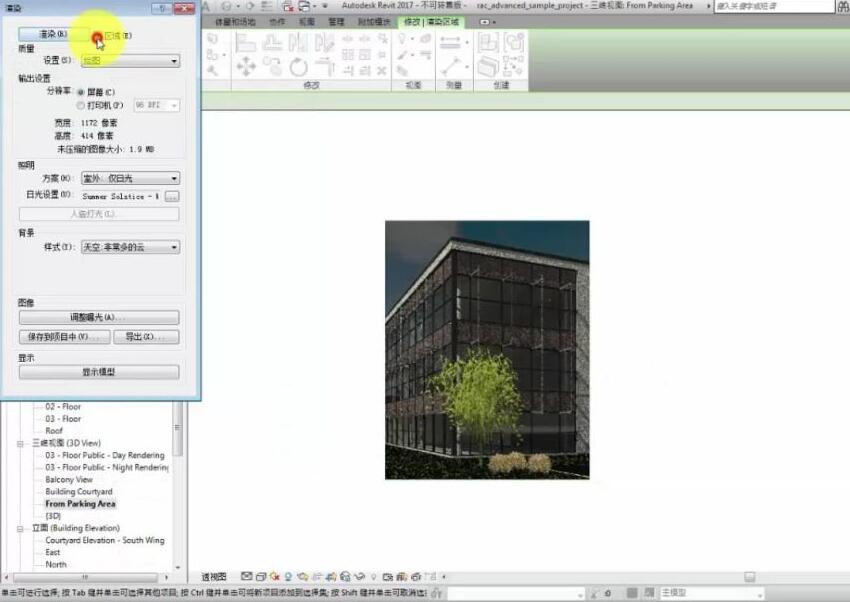850x602 pixels.
Task: Switch to the Manage (管理) ribbon tab
Action: 336,21
